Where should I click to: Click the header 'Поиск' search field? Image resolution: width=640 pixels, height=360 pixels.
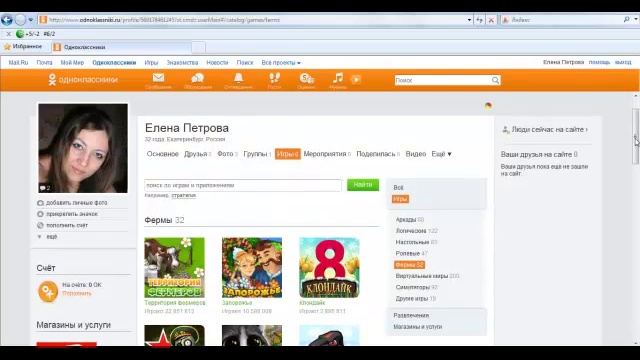pos(443,80)
